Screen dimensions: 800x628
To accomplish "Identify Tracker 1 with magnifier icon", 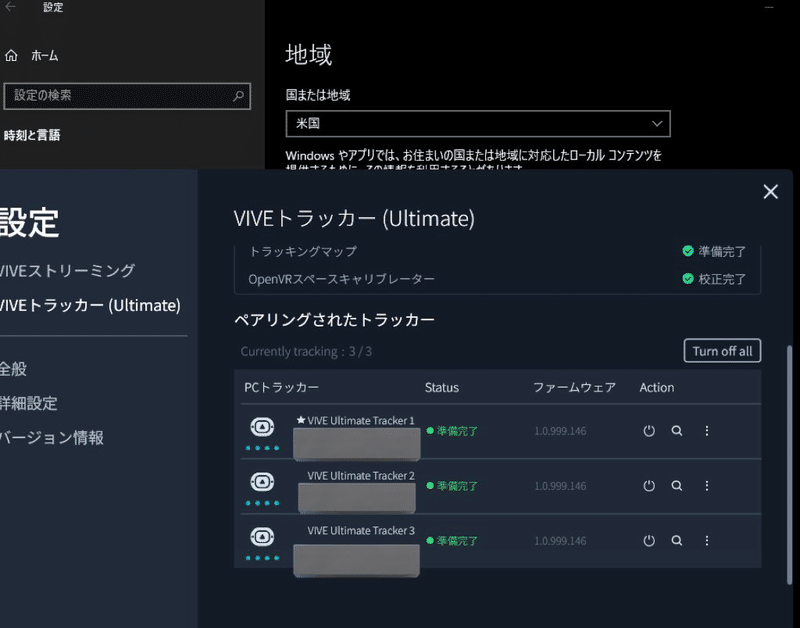I will click(677, 431).
